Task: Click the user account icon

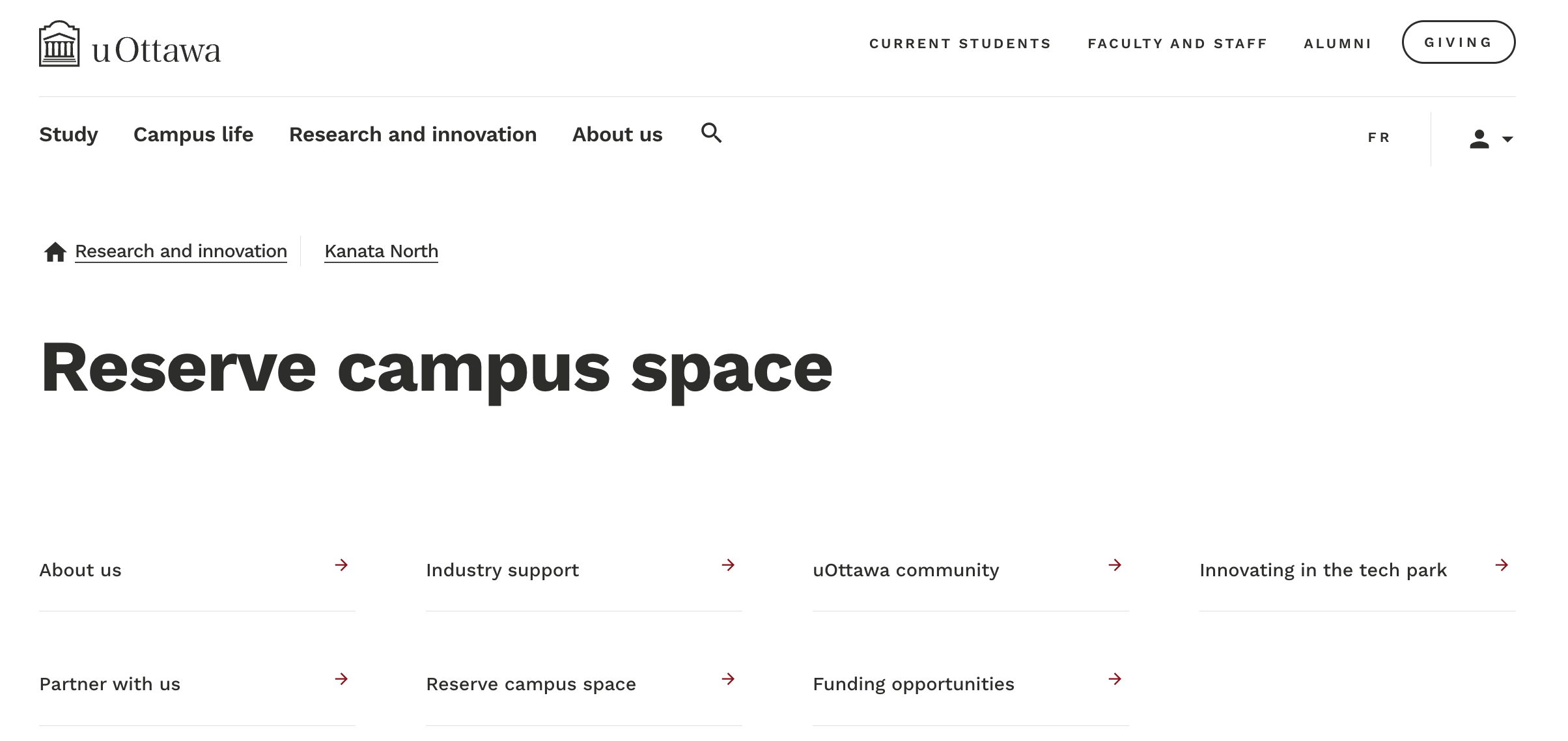Action: pyautogui.click(x=1479, y=138)
